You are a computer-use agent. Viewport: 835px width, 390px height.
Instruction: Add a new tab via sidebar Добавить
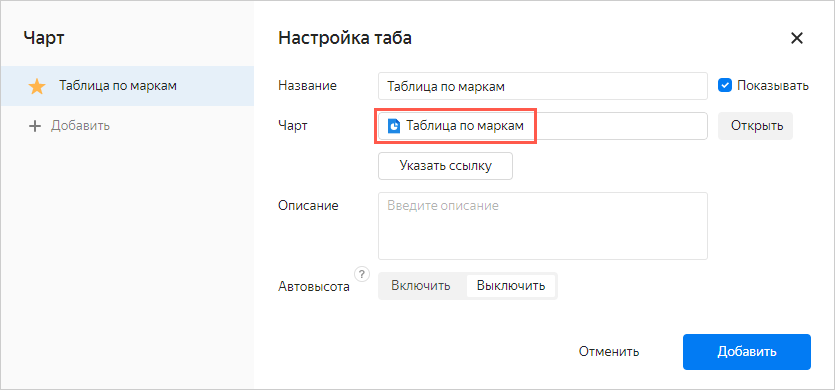coord(69,126)
